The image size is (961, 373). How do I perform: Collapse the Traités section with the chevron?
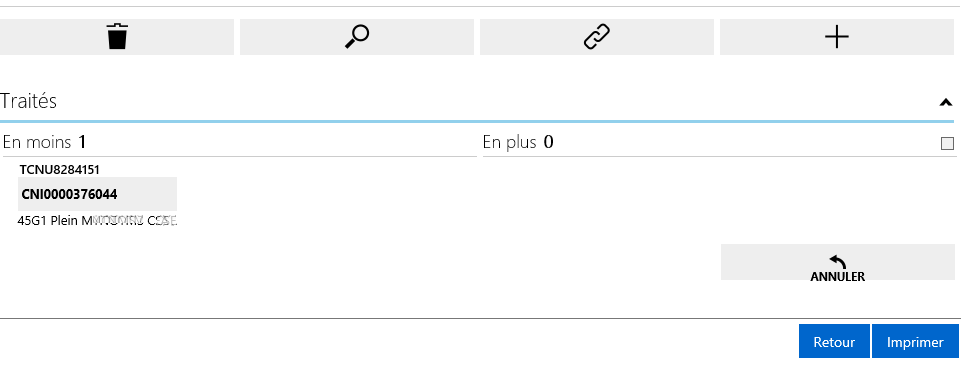click(946, 102)
